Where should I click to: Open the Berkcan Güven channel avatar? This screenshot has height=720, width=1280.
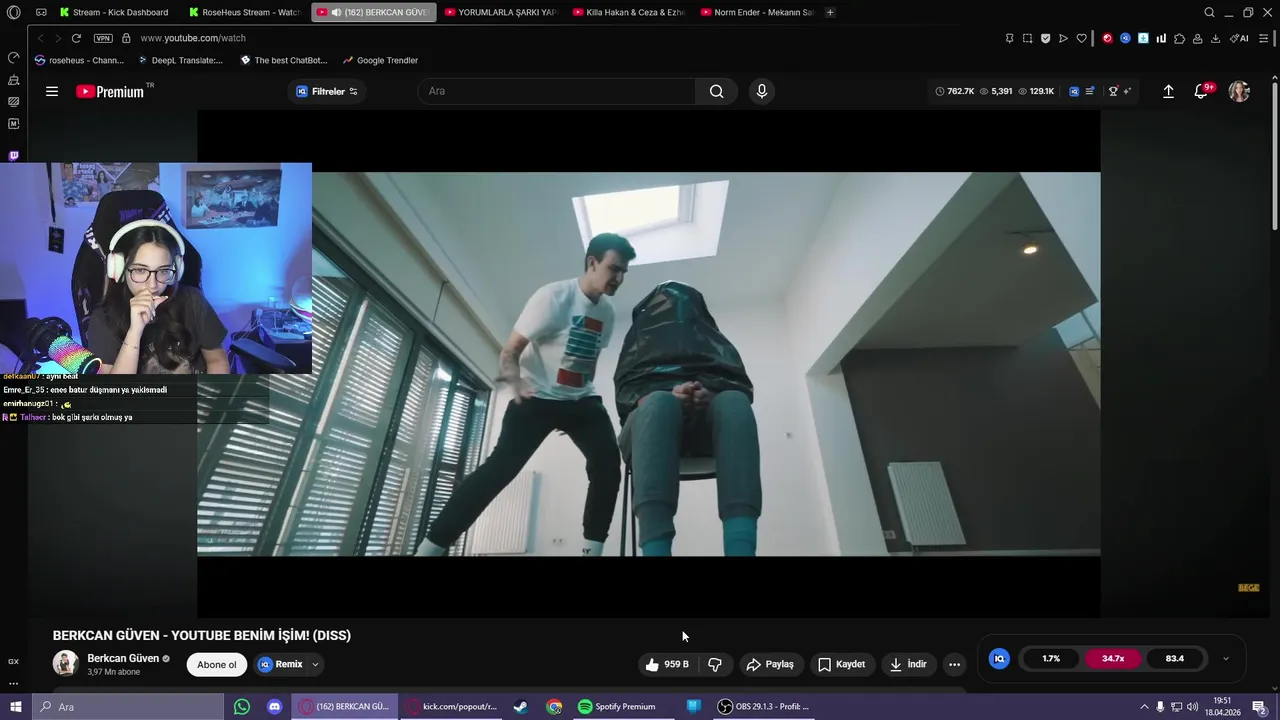point(66,664)
